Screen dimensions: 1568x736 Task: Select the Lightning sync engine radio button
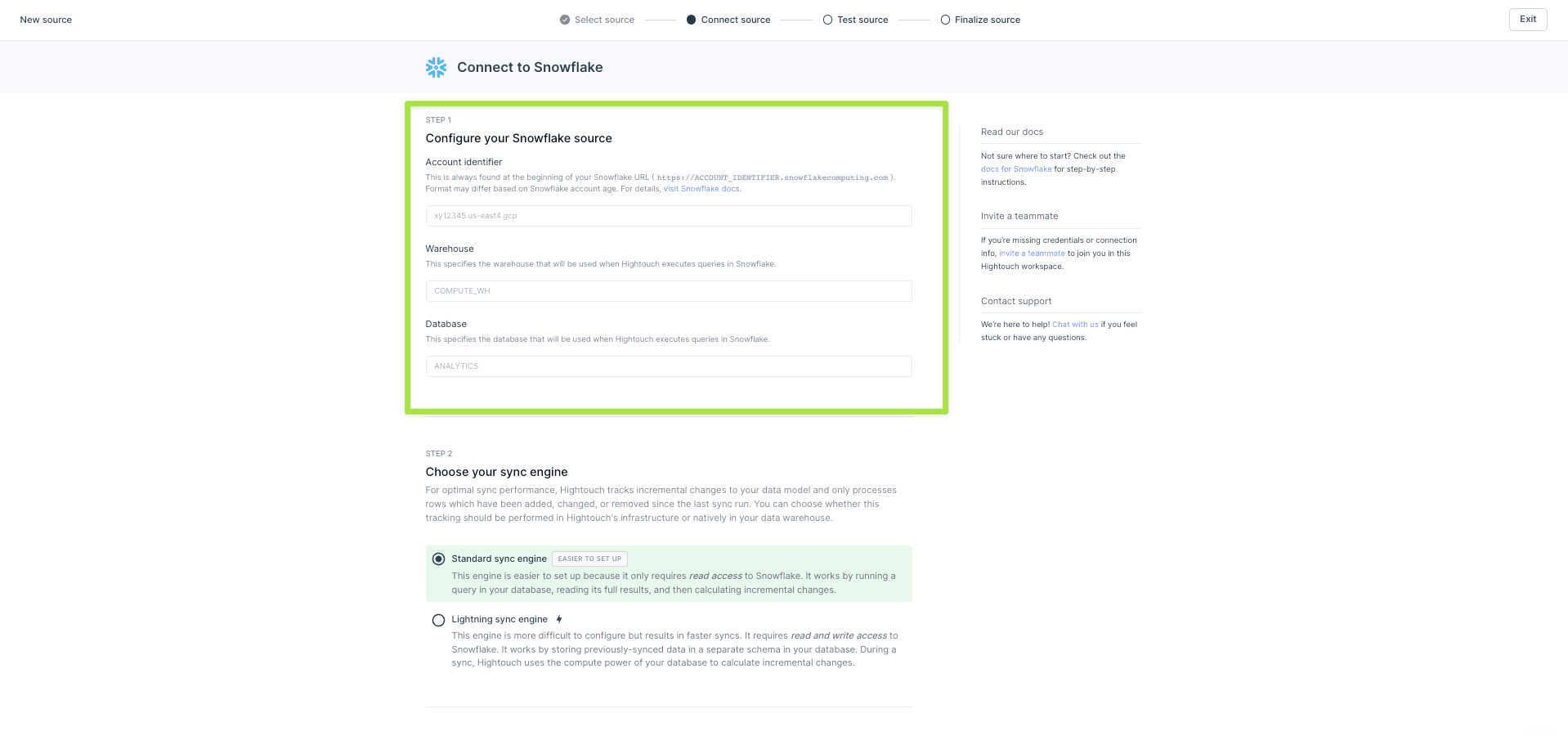point(438,620)
